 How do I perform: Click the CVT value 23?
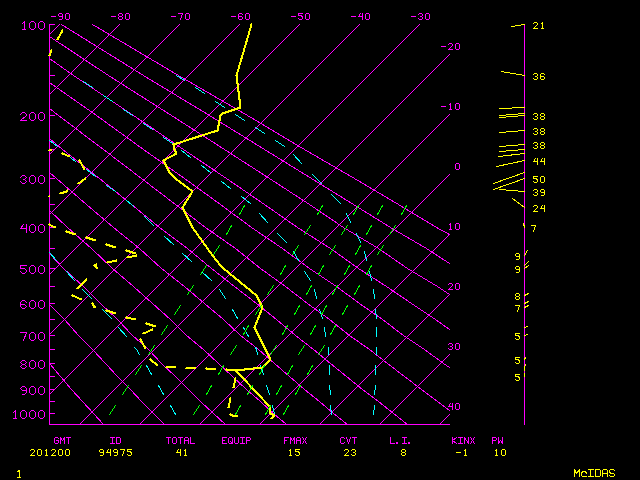pyautogui.click(x=348, y=452)
